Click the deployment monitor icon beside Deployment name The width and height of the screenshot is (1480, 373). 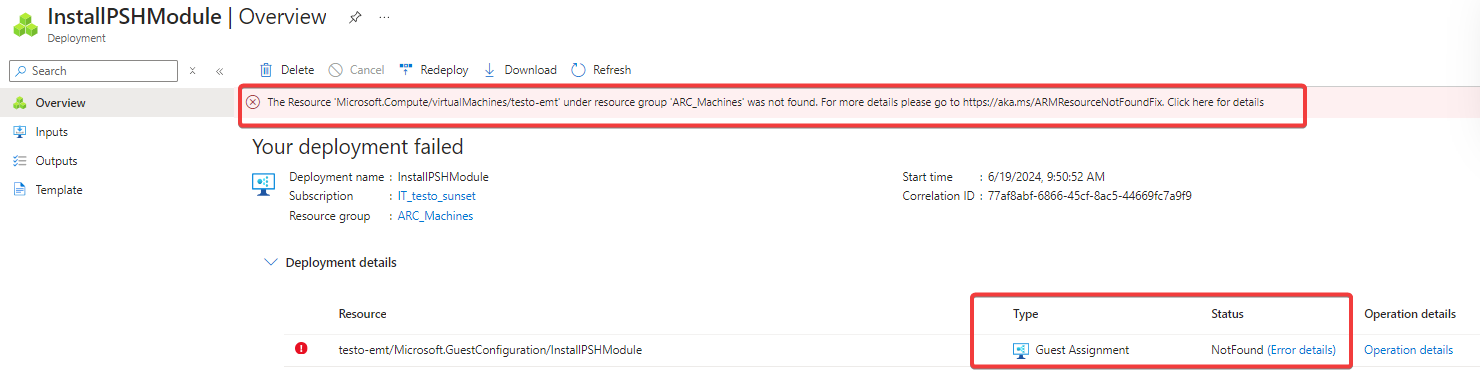pyautogui.click(x=264, y=184)
